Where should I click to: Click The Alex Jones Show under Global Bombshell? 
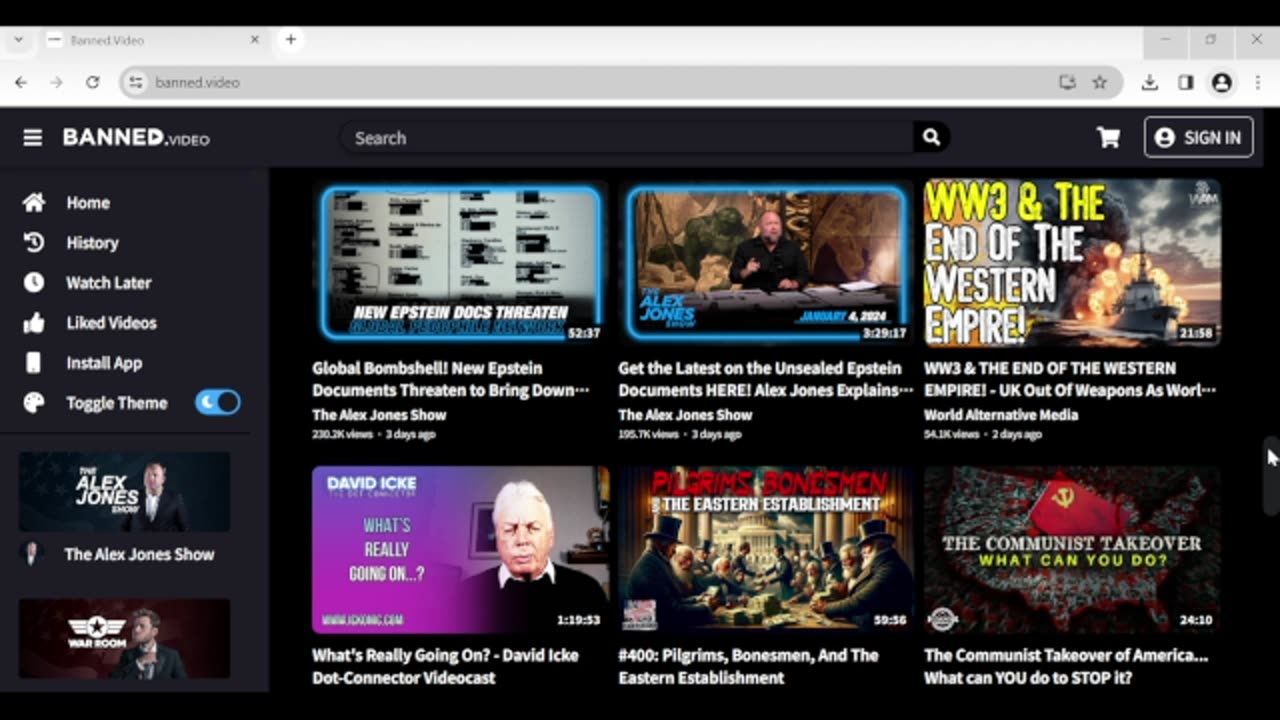(379, 415)
